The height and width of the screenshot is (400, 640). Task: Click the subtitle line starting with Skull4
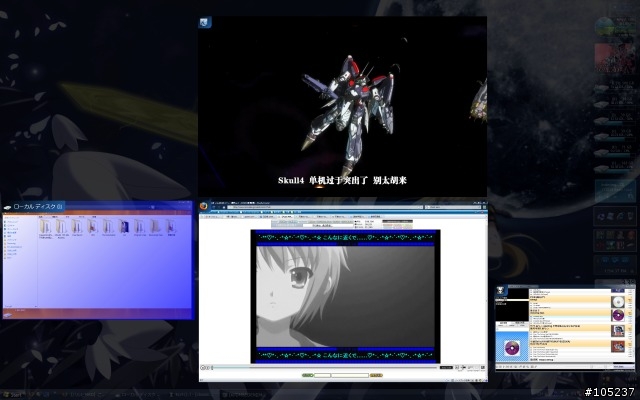tap(342, 180)
